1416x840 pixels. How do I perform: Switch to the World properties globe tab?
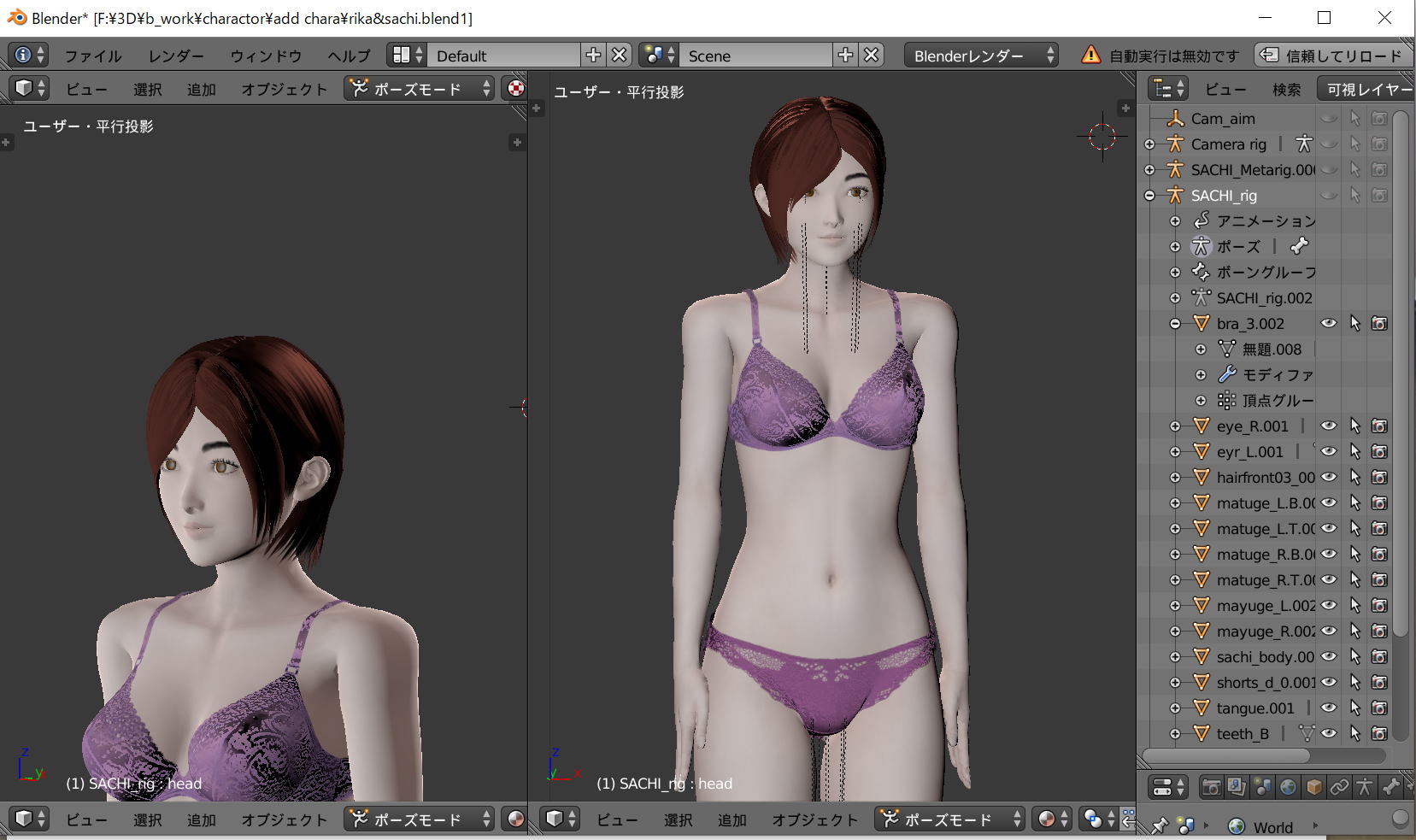point(1288,787)
